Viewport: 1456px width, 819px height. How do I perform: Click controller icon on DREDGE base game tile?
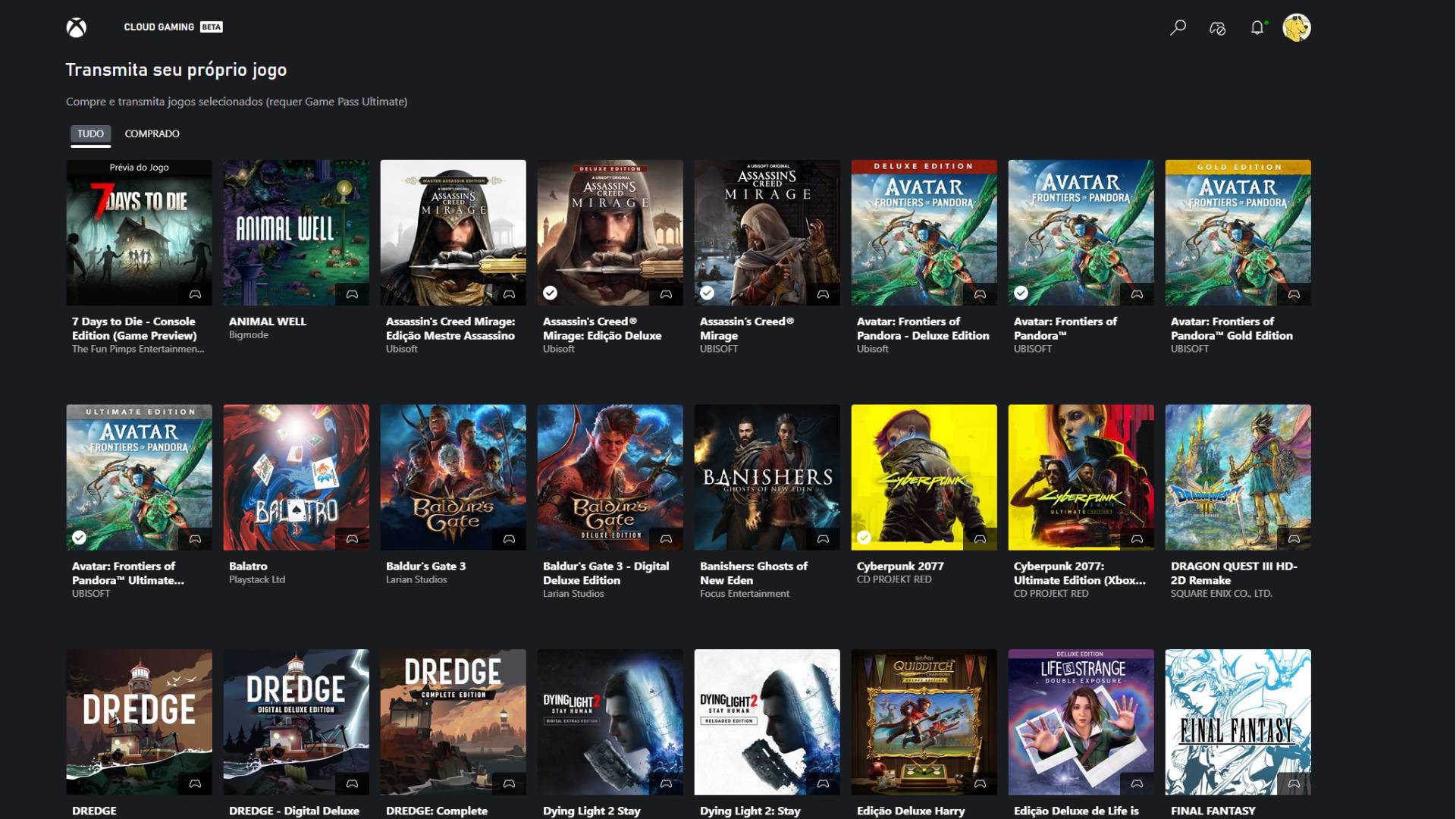tap(195, 784)
